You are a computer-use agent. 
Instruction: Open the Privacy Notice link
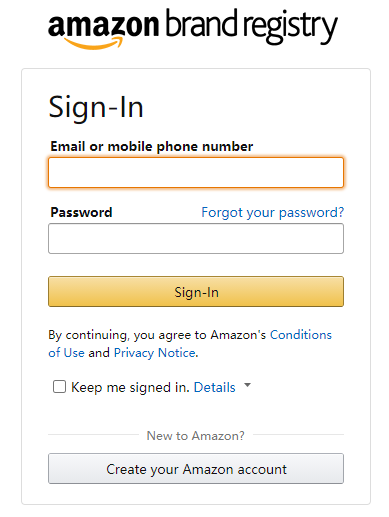pyautogui.click(x=155, y=353)
